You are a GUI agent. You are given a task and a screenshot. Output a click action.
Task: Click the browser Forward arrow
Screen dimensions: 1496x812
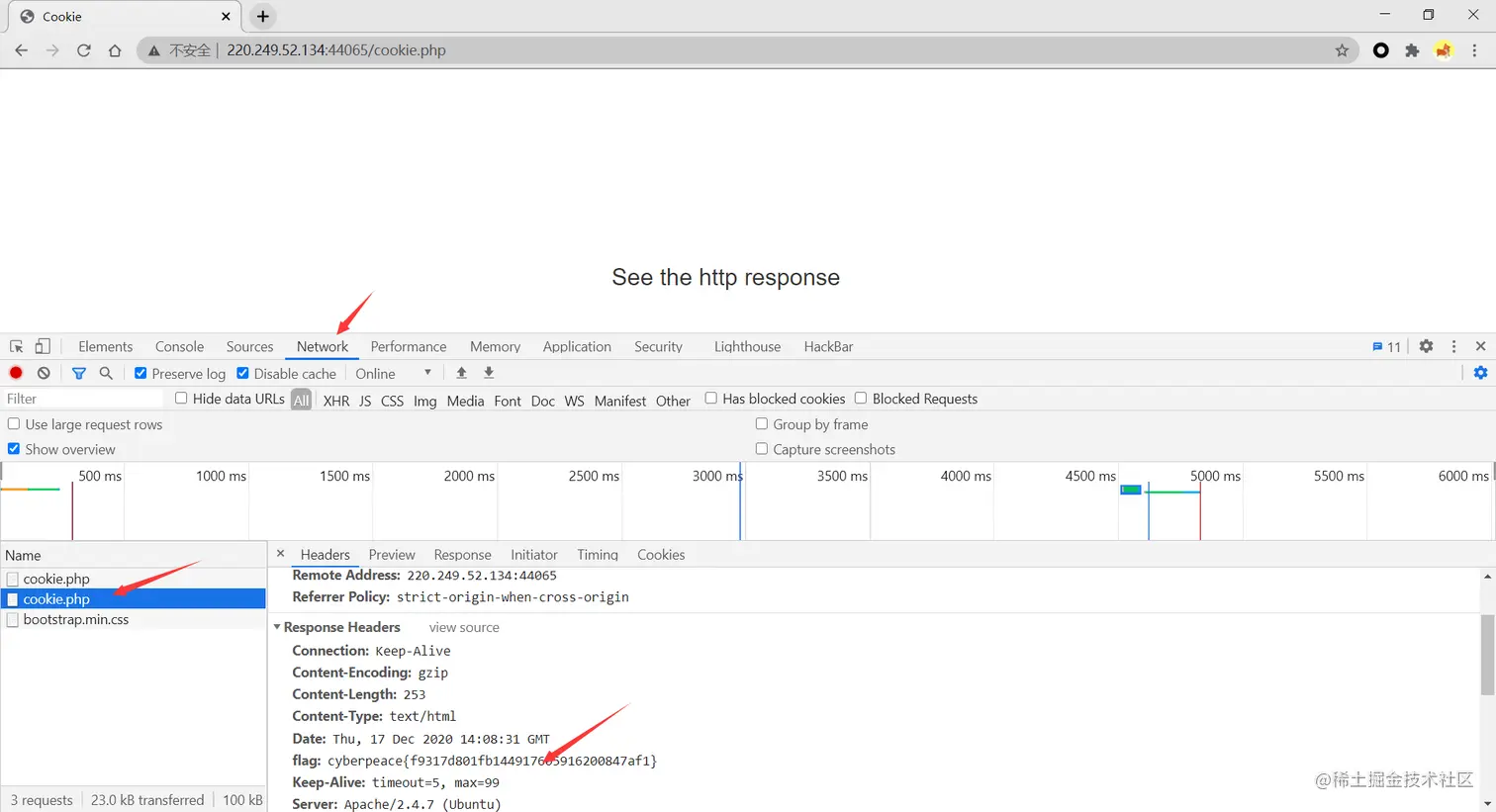[x=52, y=50]
